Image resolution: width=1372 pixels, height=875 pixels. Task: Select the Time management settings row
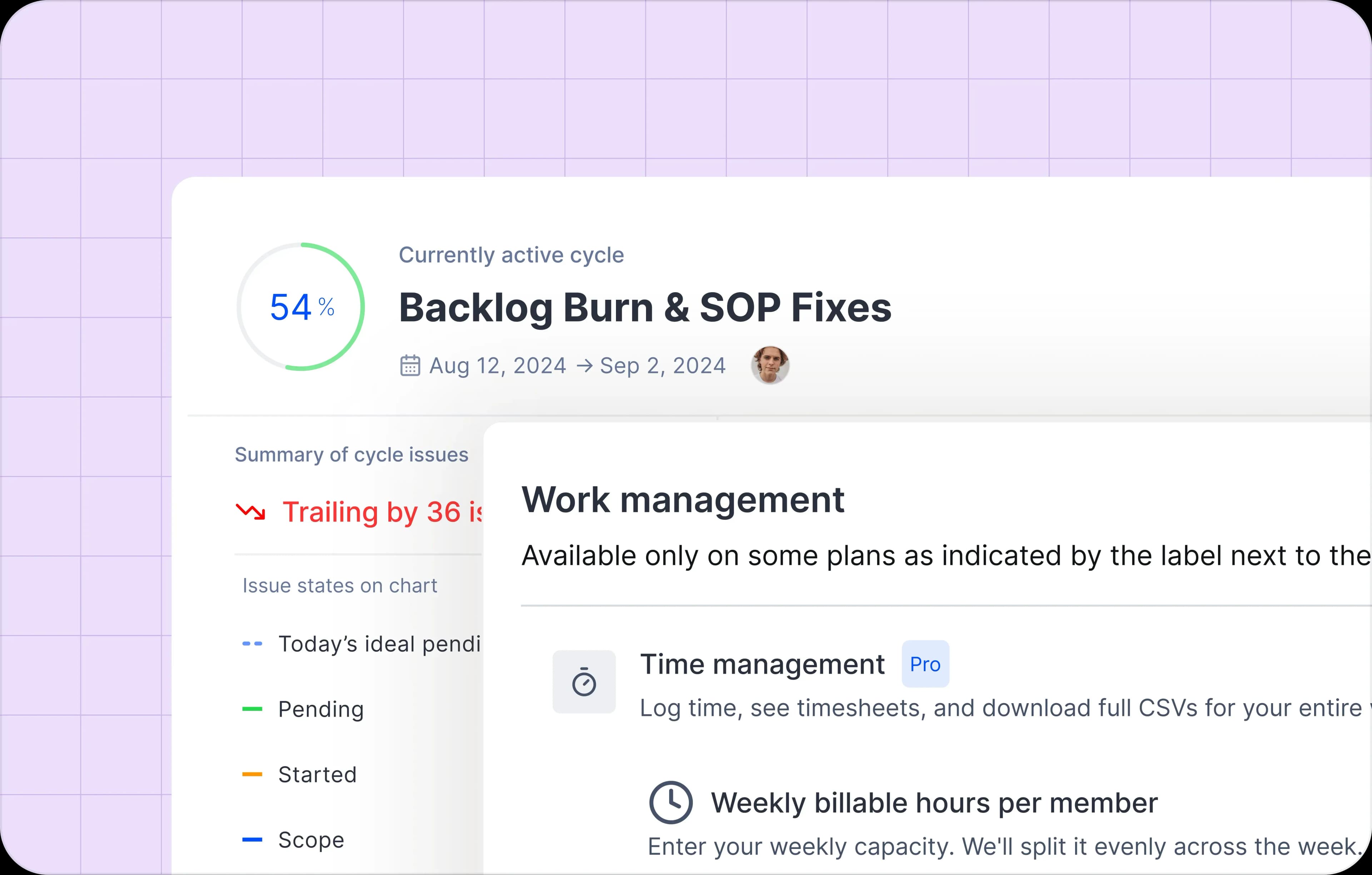762,663
